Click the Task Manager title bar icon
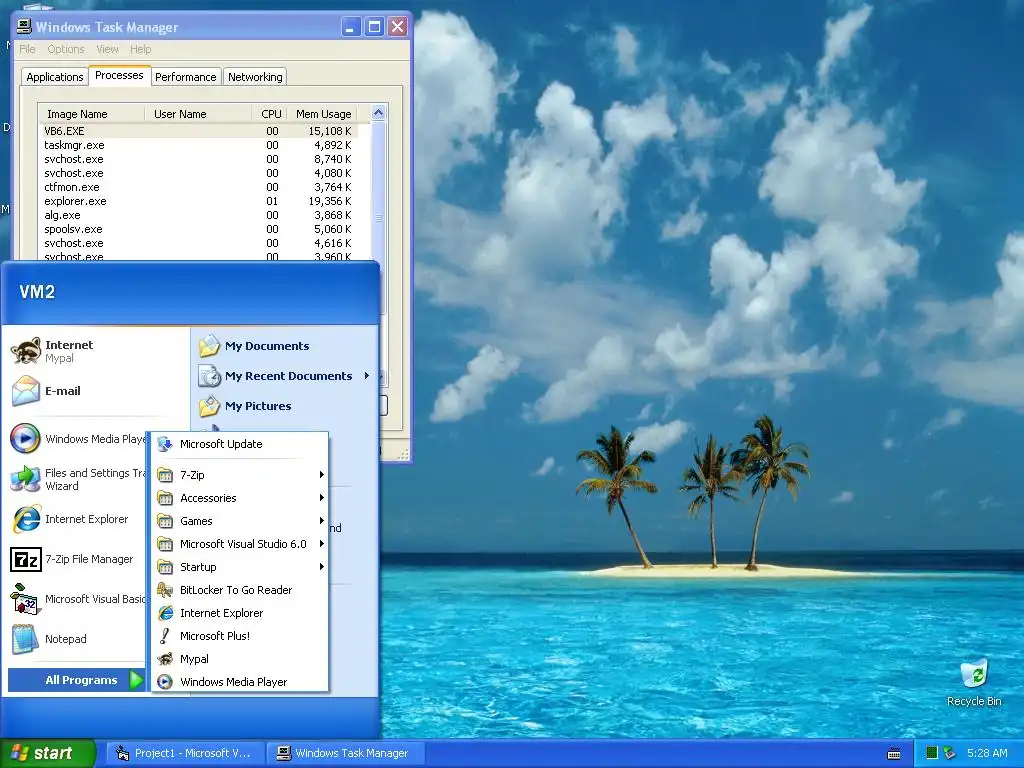This screenshot has width=1024, height=768. pyautogui.click(x=24, y=27)
